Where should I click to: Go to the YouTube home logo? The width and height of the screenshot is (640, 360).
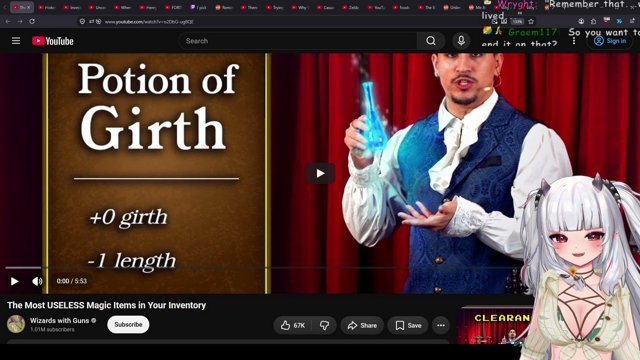click(x=53, y=41)
